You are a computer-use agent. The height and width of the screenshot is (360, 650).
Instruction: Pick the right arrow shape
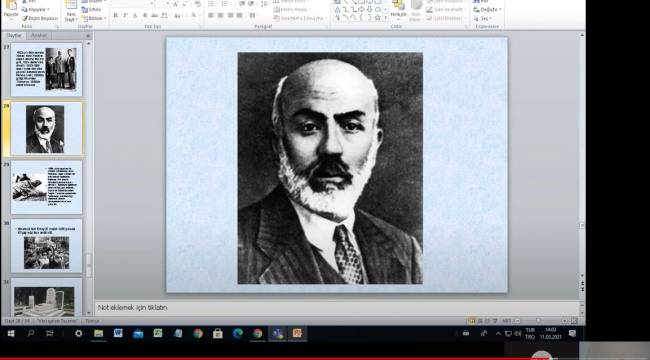pyautogui.click(x=361, y=10)
